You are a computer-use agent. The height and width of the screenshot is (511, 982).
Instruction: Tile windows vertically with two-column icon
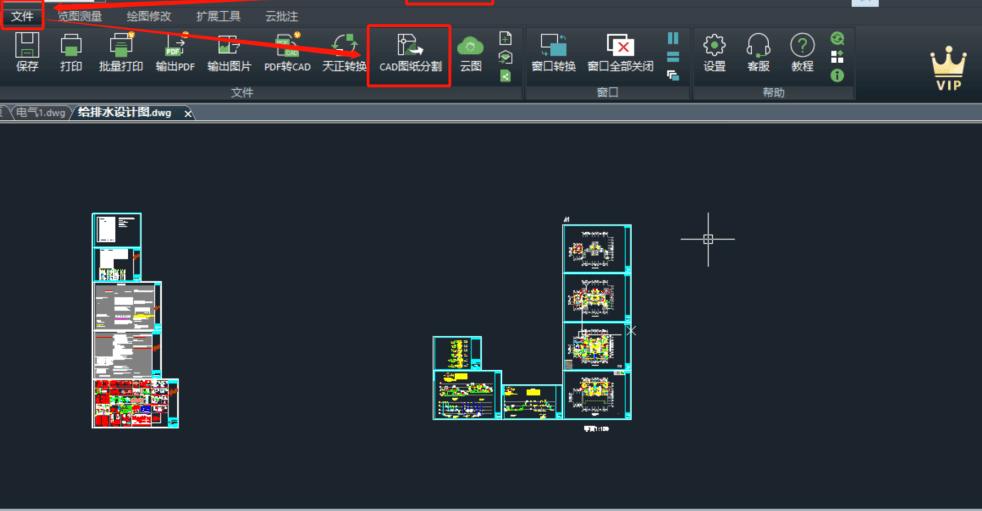pyautogui.click(x=673, y=38)
